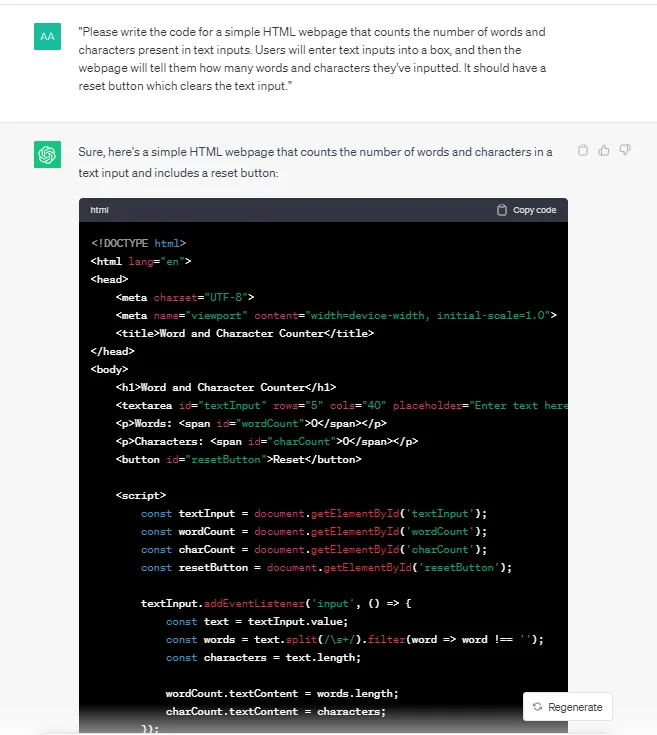This screenshot has width=657, height=735.
Task: Click the user avatar labeled AA
Action: 47,36
